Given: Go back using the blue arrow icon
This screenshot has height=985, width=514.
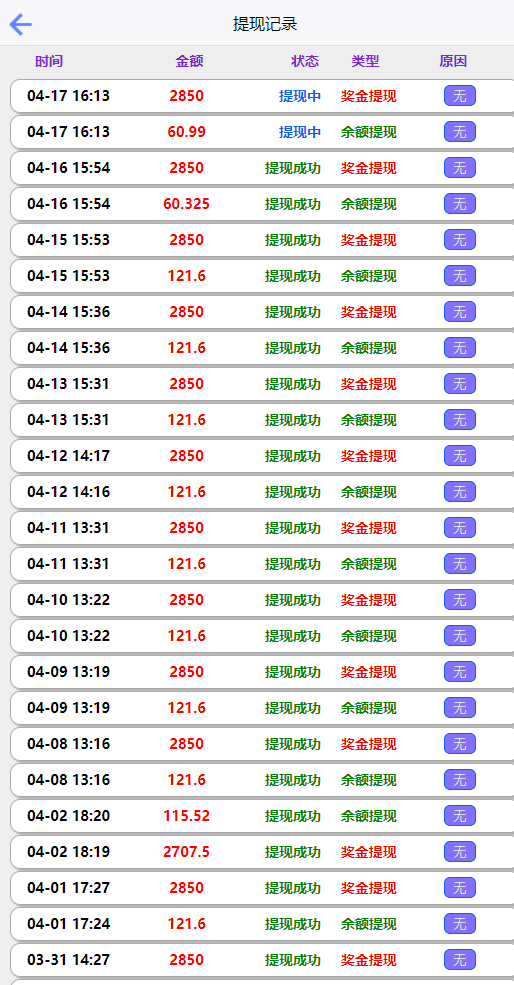Looking at the screenshot, I should [x=20, y=24].
